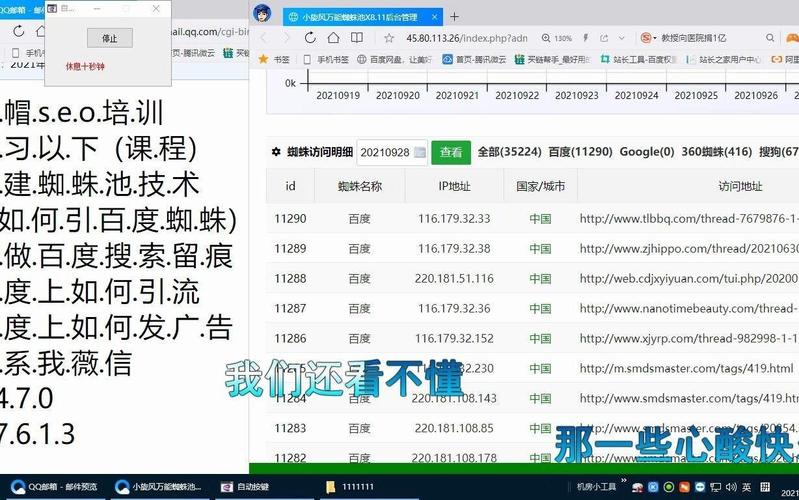Click the share icon in address bar

(x=604, y=38)
